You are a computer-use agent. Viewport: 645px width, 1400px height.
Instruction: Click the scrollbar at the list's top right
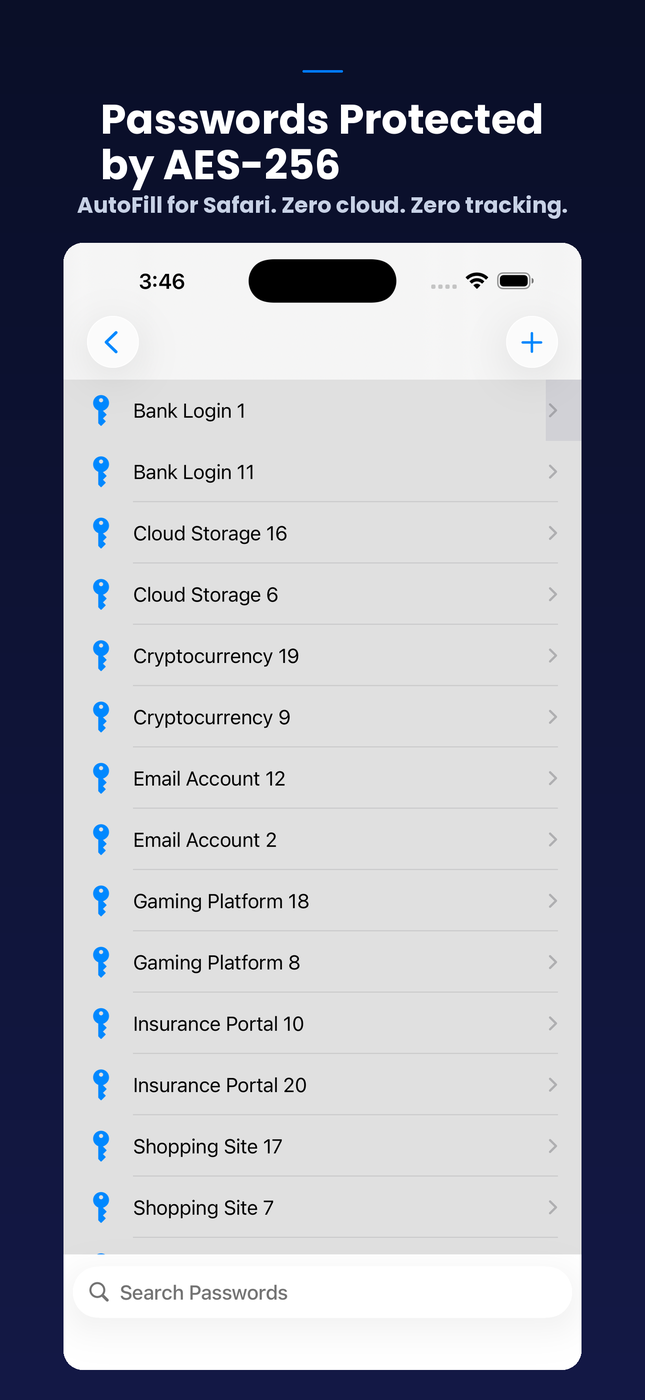tap(563, 410)
